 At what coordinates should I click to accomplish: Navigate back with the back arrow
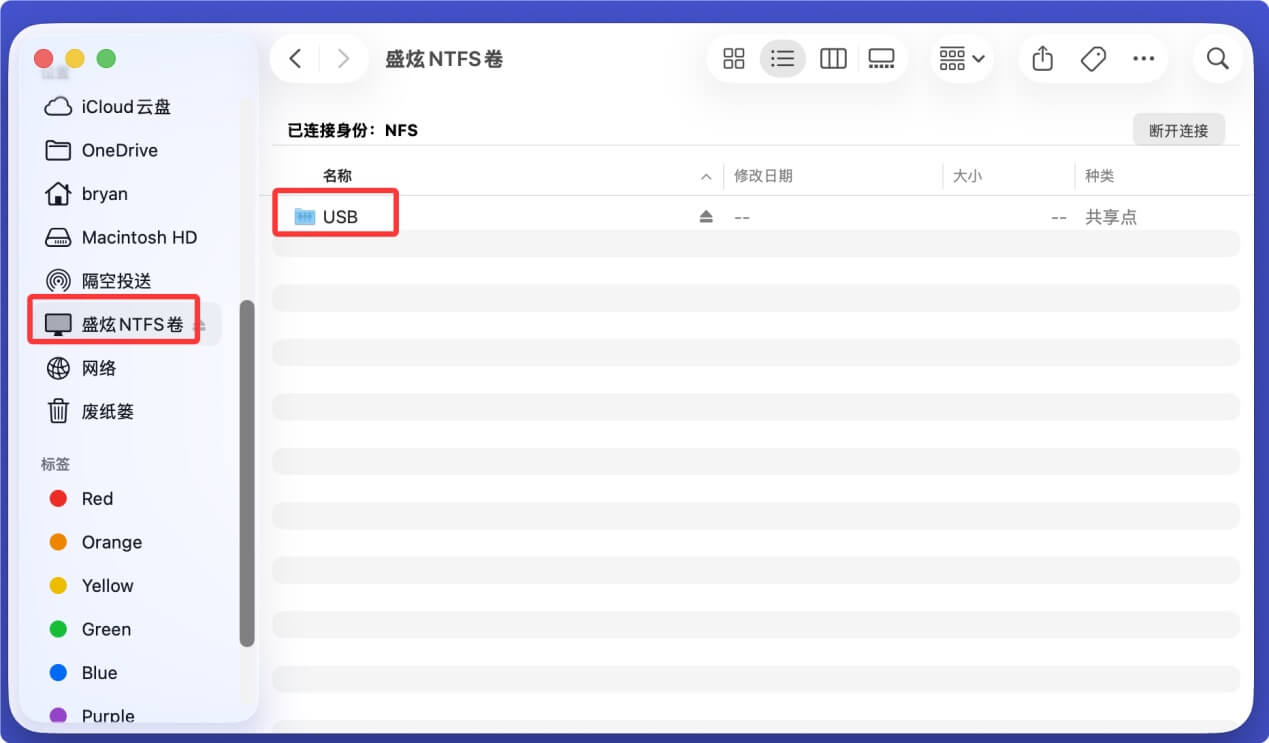295,59
